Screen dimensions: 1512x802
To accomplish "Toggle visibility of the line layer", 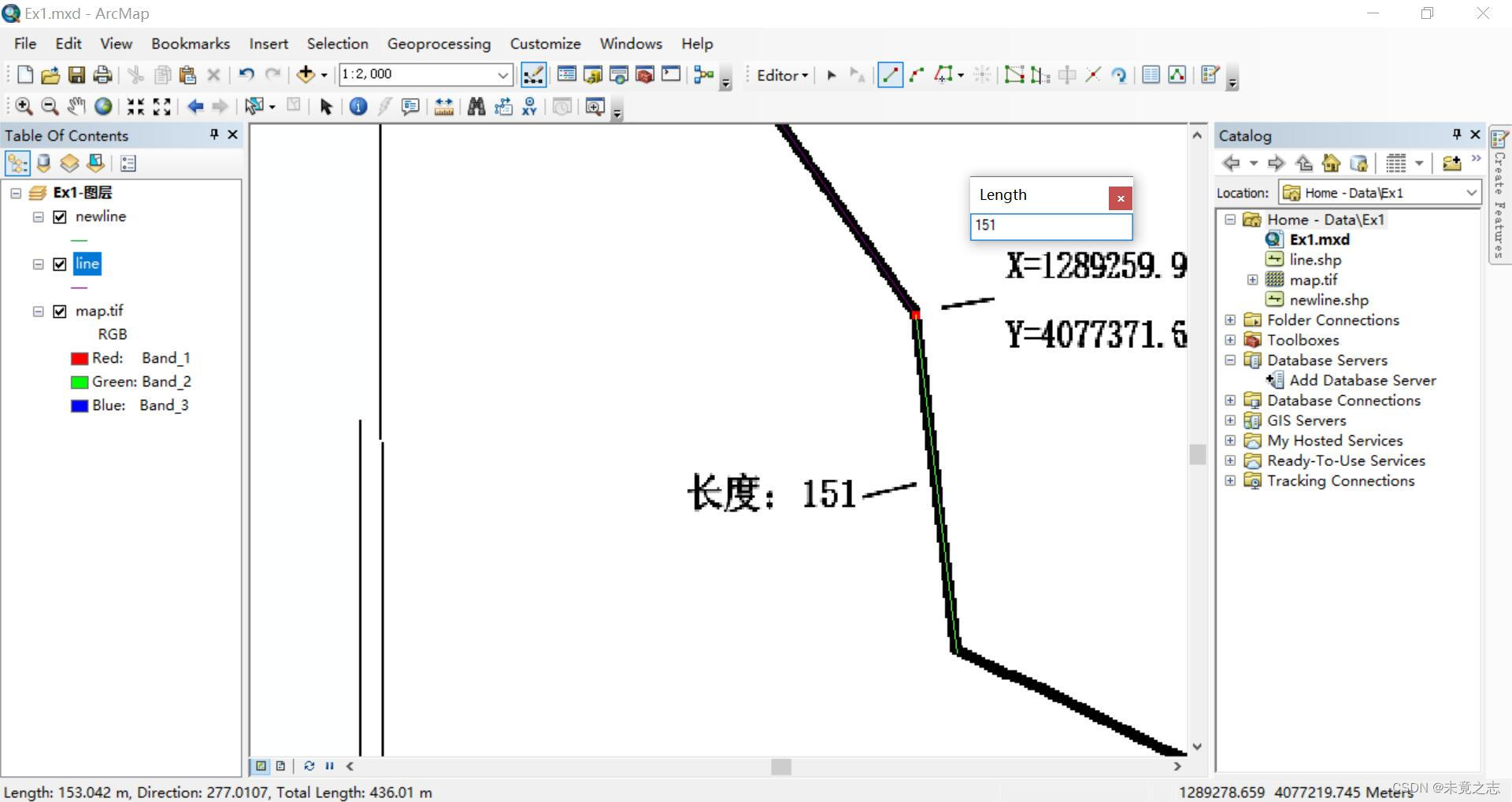I will 59,264.
